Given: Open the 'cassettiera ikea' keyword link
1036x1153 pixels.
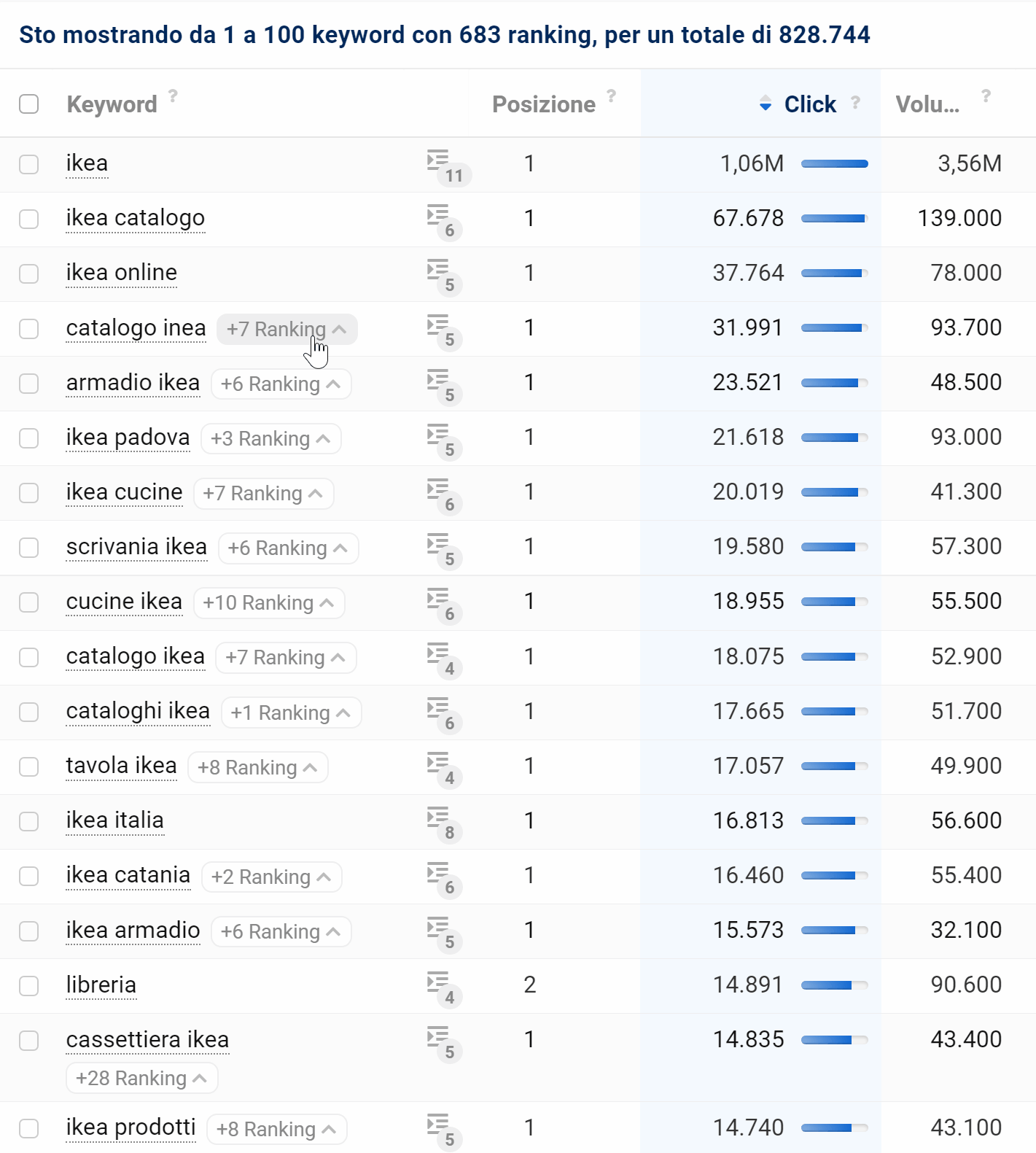Looking at the screenshot, I should [147, 1041].
